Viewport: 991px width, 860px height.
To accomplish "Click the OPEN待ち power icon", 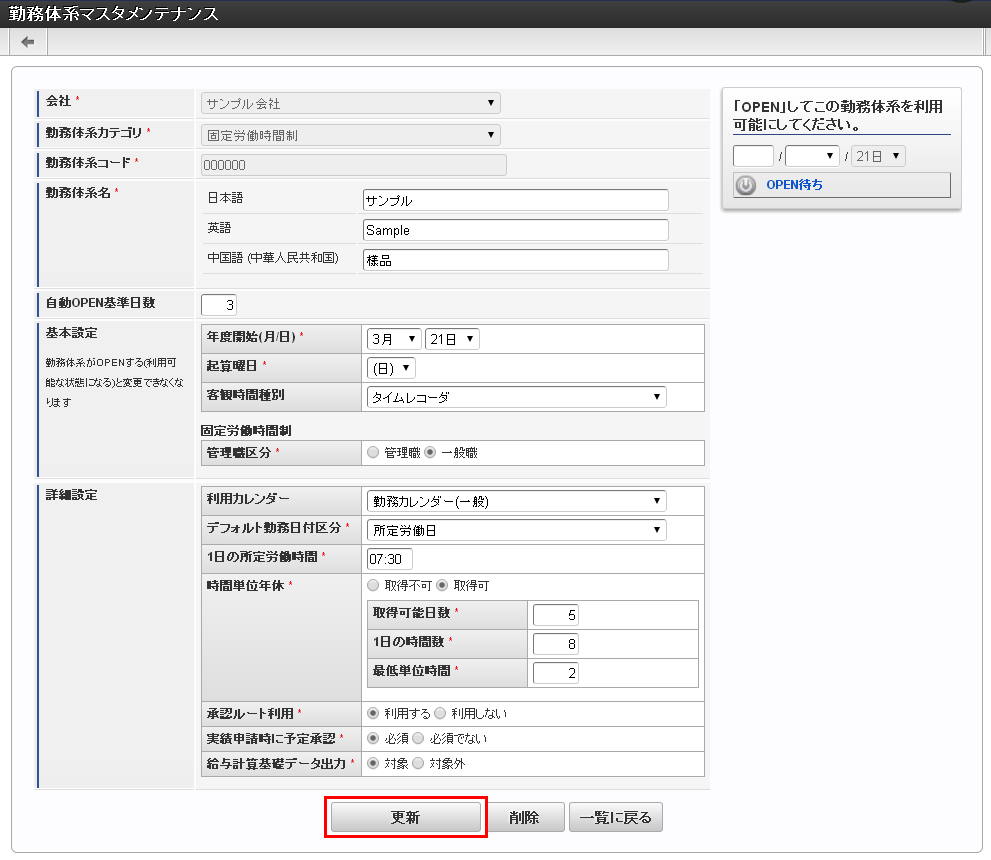I will pos(746,185).
